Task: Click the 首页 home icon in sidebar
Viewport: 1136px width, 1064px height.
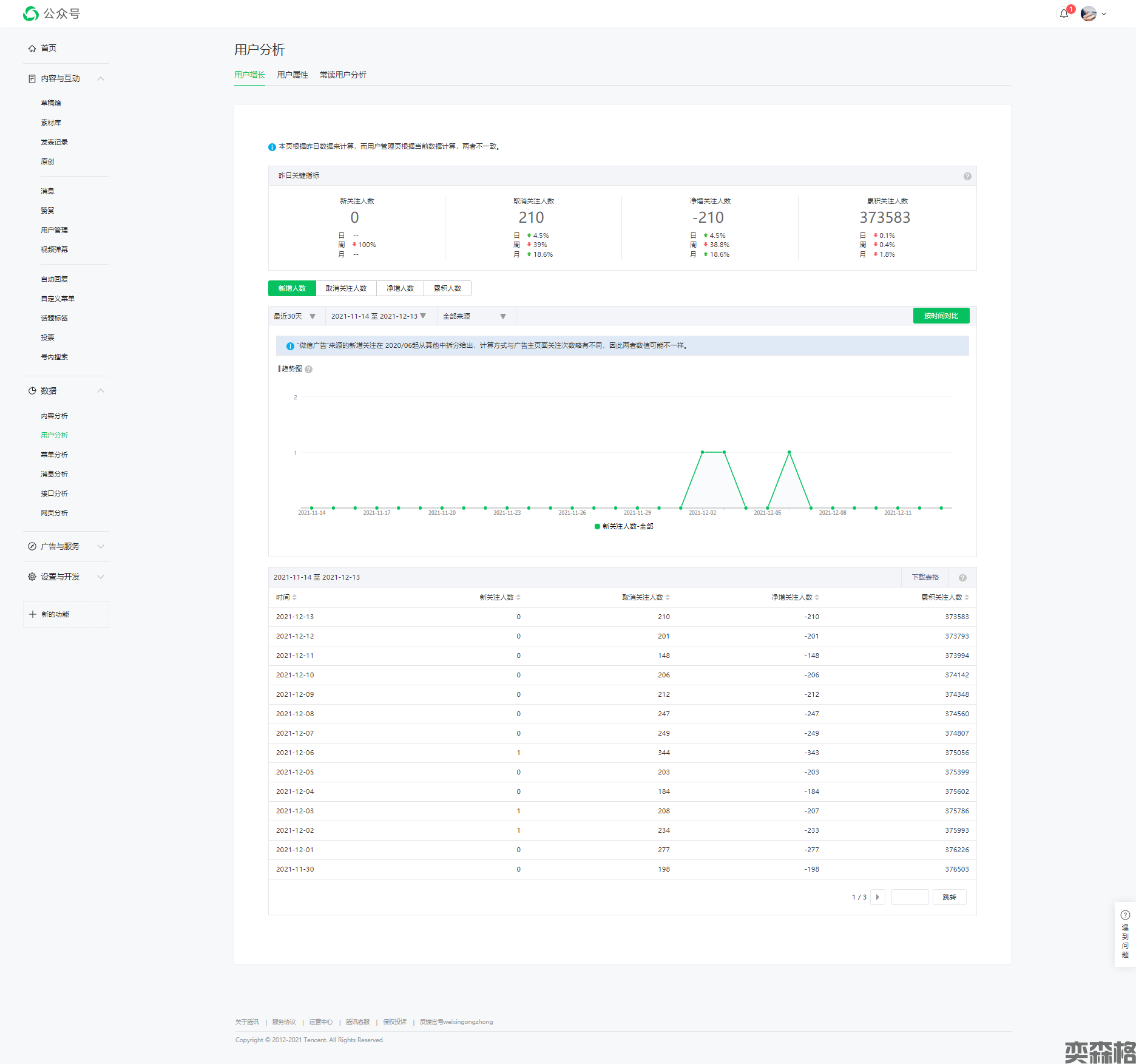Action: click(32, 49)
